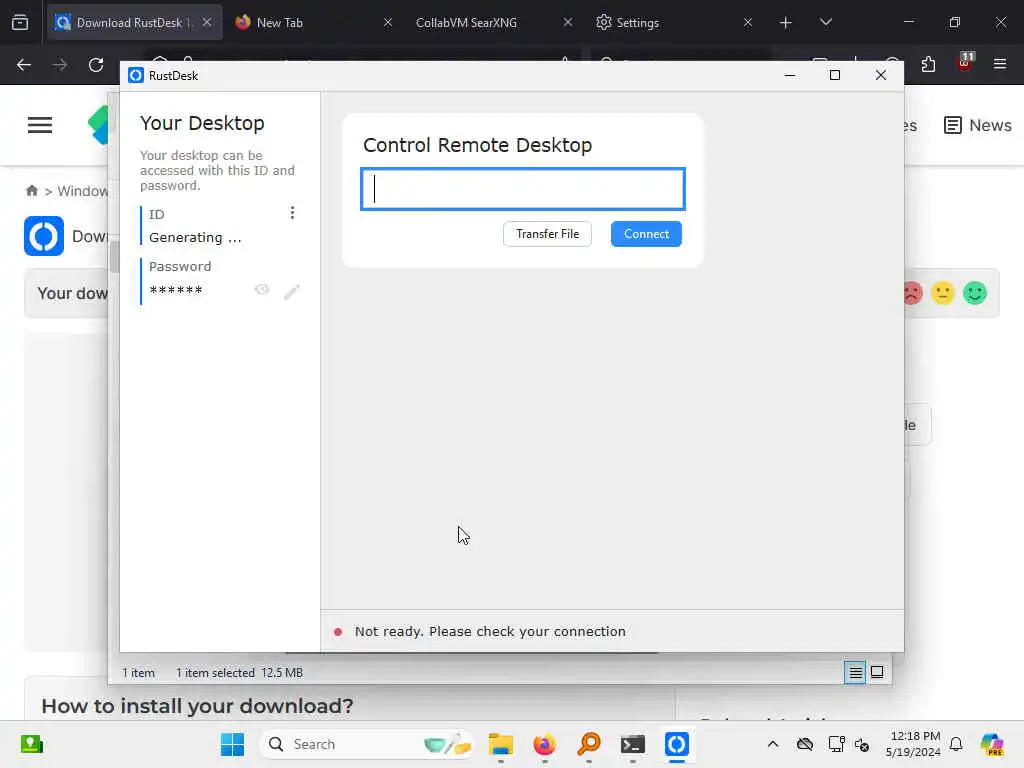This screenshot has height=768, width=1024.
Task: Open Firefox from the taskbar
Action: (545, 744)
